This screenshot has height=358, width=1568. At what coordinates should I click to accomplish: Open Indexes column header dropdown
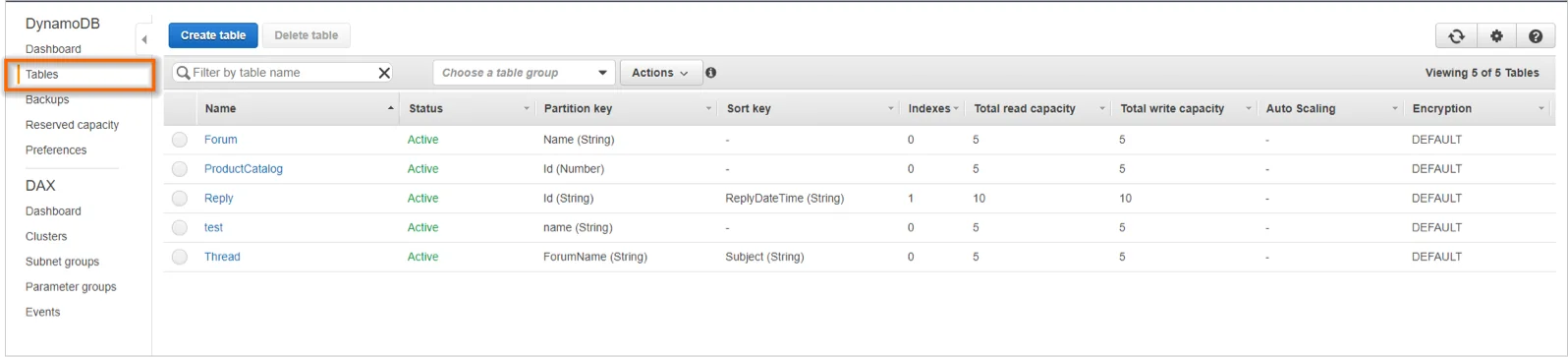(956, 109)
